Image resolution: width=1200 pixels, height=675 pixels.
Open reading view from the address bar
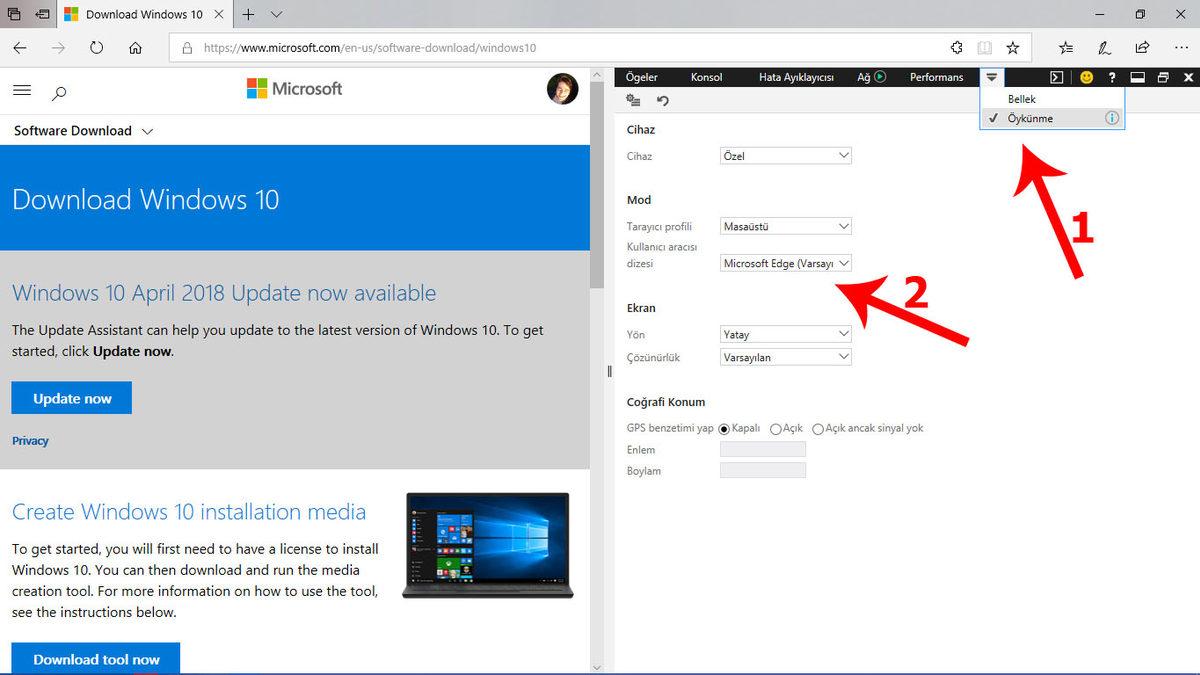pyautogui.click(x=984, y=47)
